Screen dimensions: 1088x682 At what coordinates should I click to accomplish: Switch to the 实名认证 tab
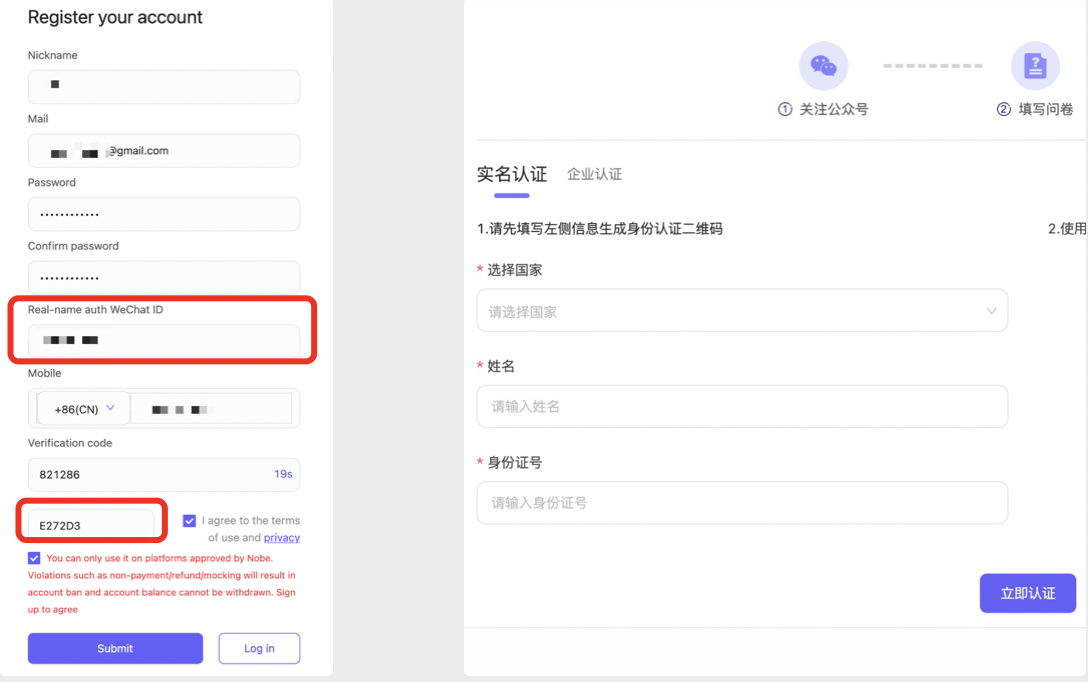[512, 175]
